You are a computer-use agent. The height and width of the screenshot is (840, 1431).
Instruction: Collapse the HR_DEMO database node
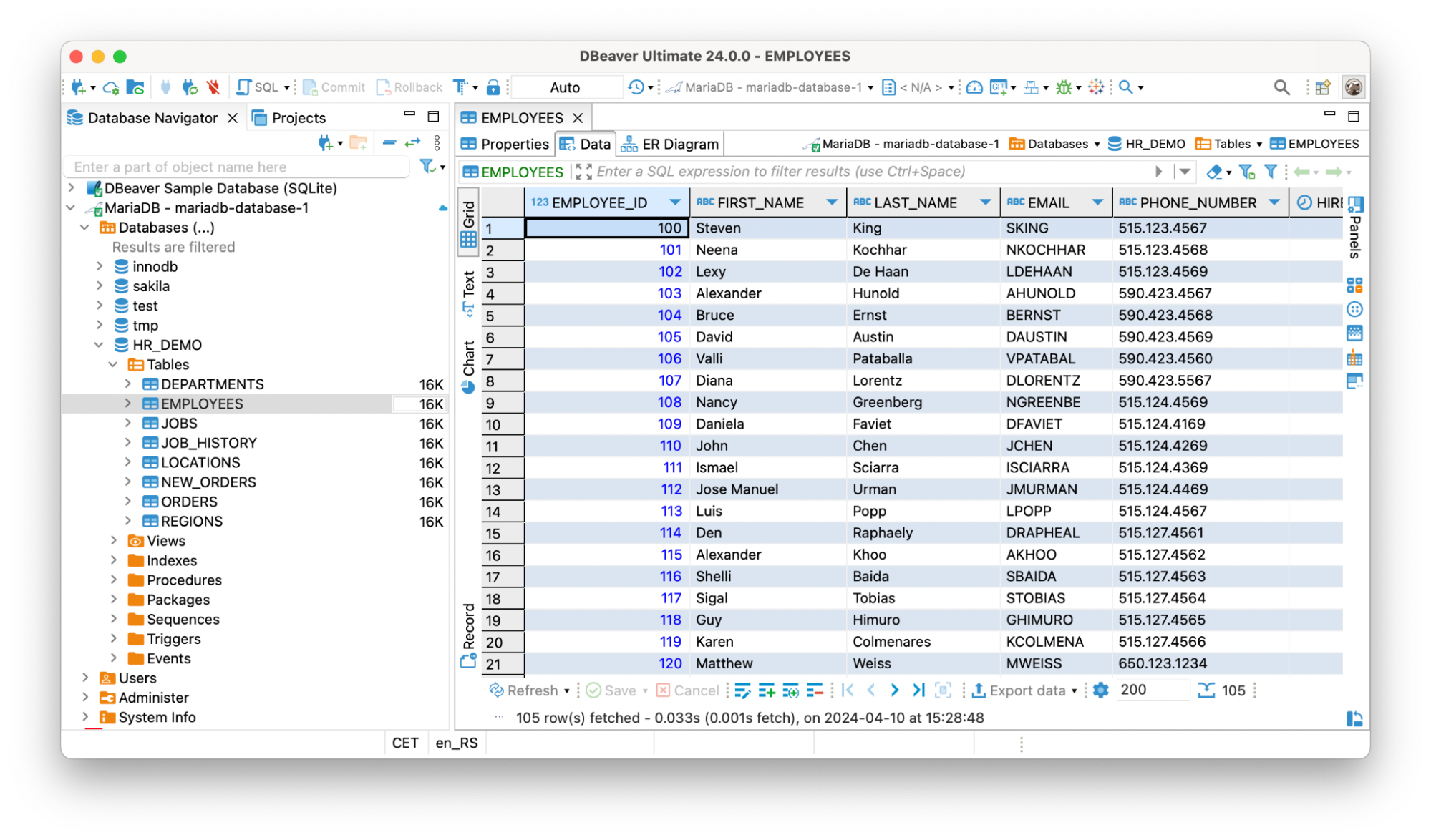(99, 345)
